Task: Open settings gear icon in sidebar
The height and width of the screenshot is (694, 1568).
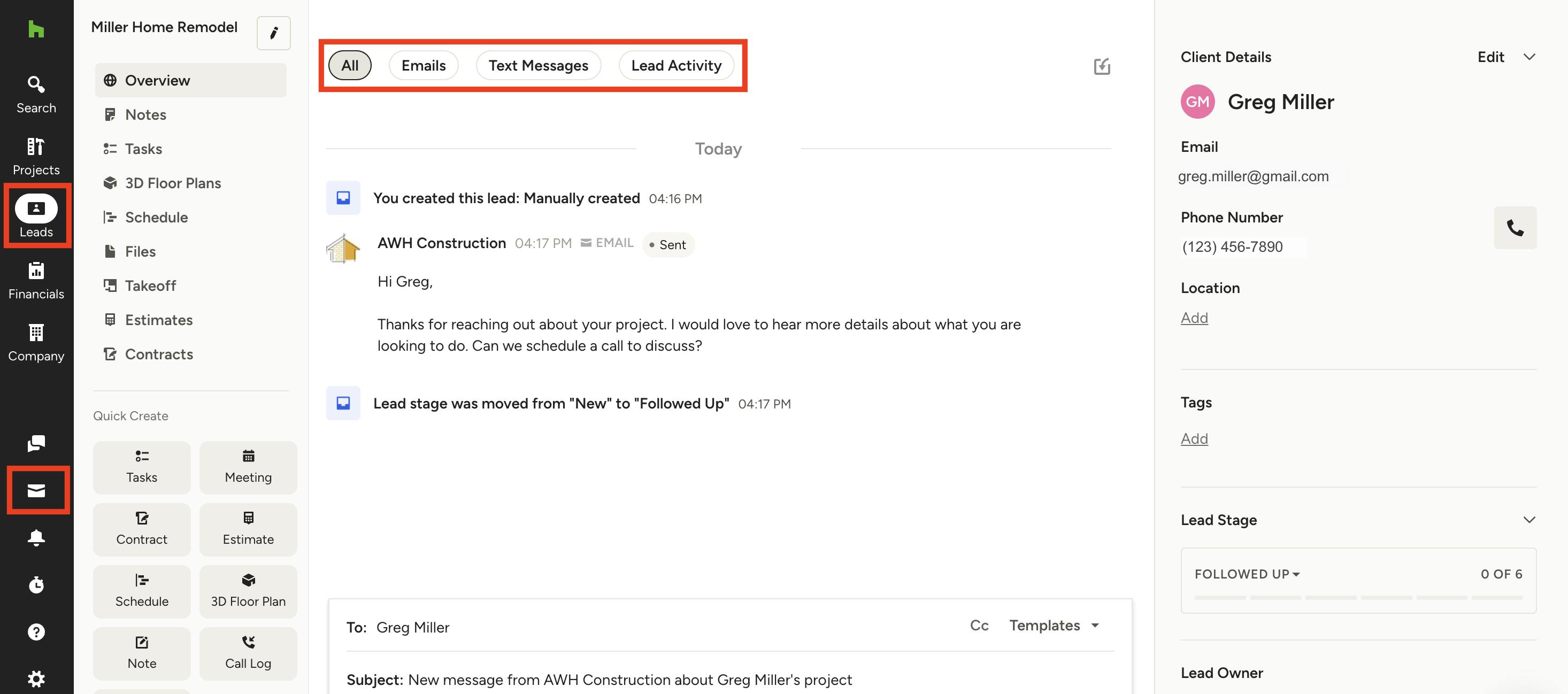Action: pos(36,678)
